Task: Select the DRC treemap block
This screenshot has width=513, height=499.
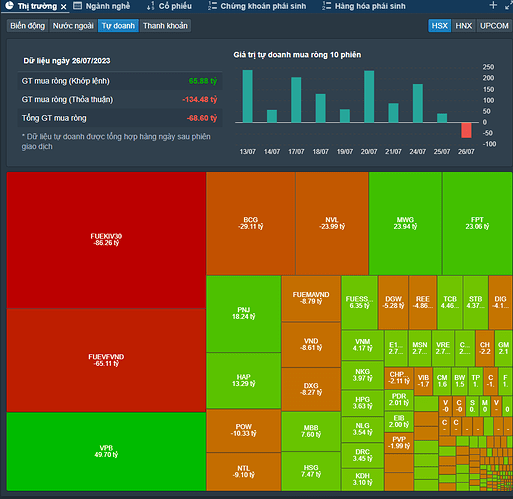Action: pyautogui.click(x=363, y=455)
